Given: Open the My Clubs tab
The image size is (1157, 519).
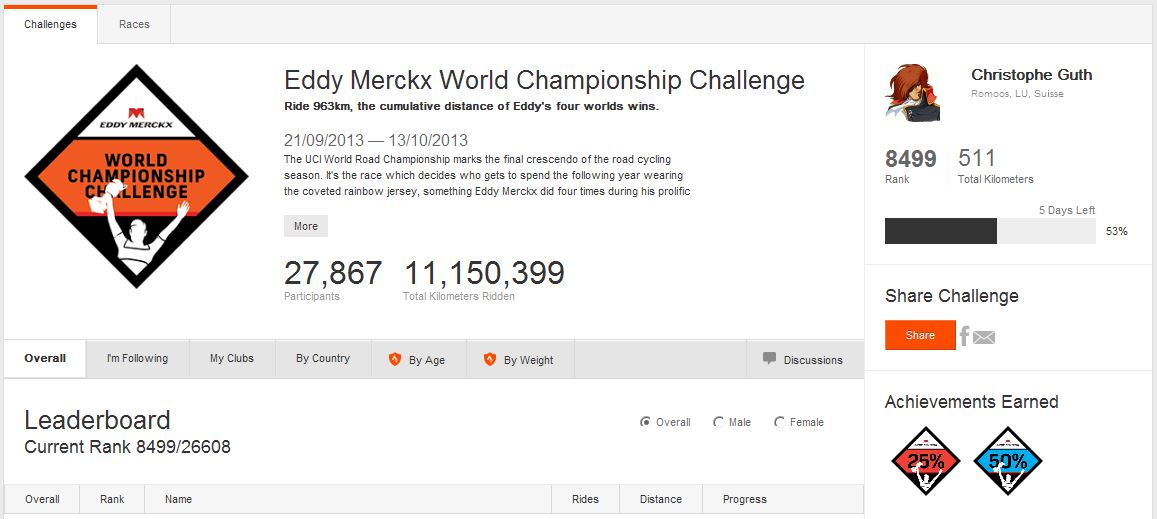Looking at the screenshot, I should click(232, 359).
